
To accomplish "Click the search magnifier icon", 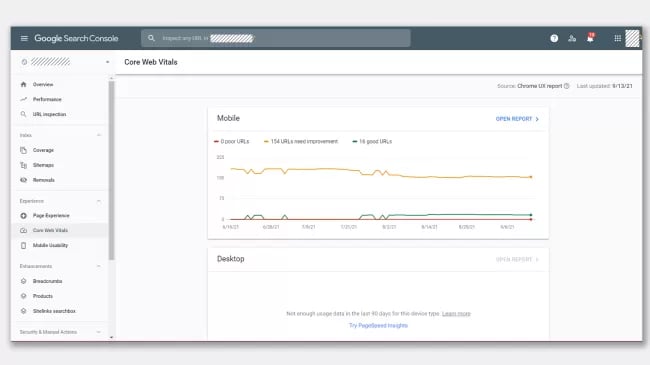I will point(151,38).
